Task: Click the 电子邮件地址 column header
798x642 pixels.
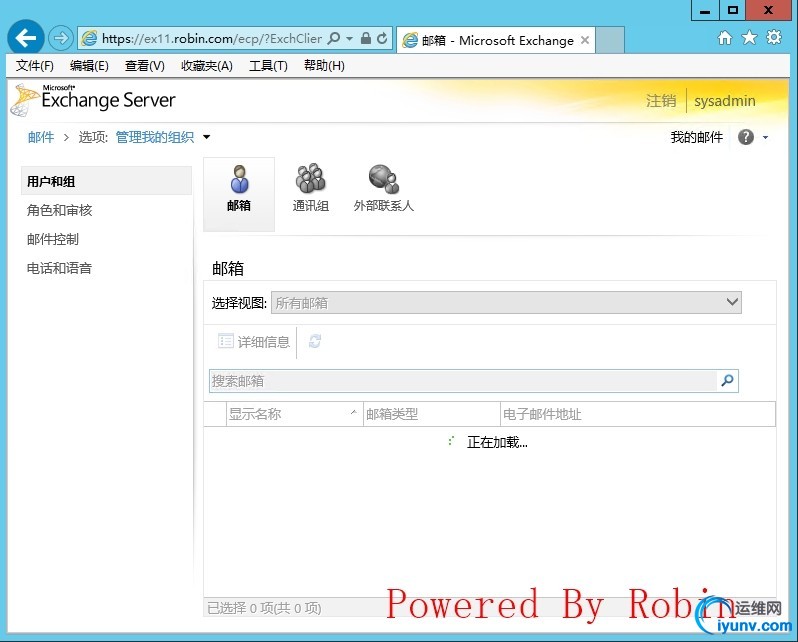Action: 638,414
